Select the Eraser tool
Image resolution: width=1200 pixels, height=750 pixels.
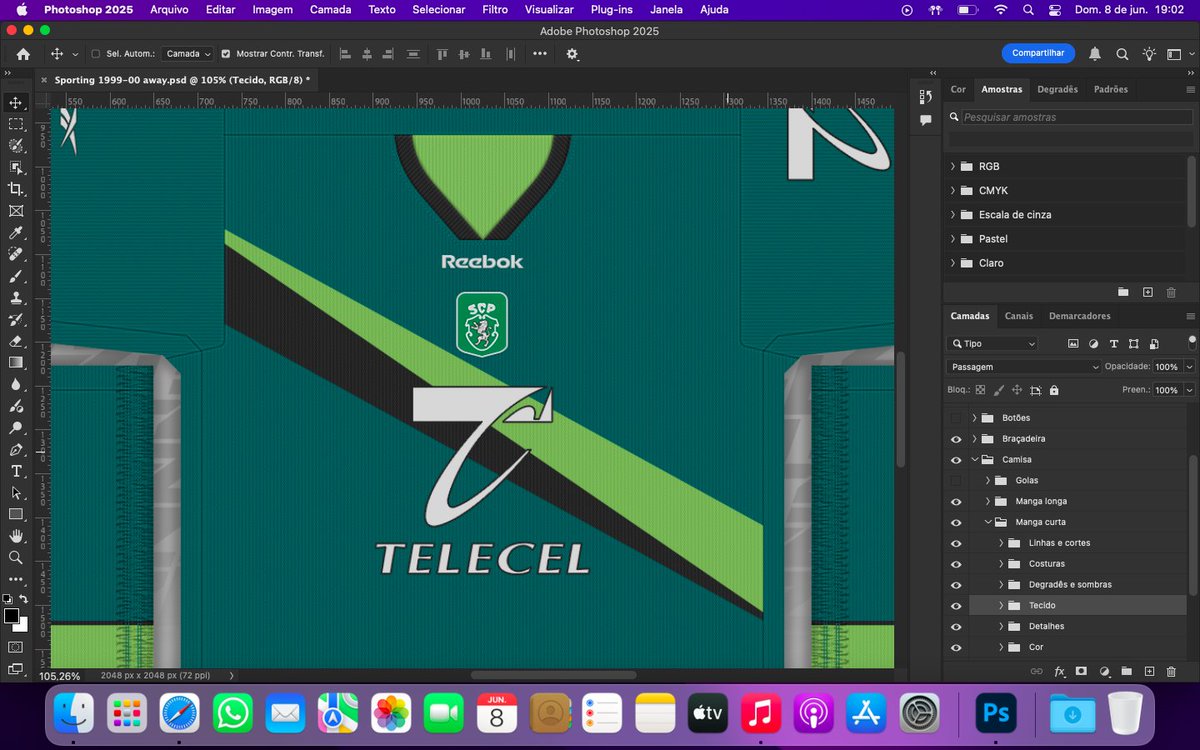coord(16,341)
